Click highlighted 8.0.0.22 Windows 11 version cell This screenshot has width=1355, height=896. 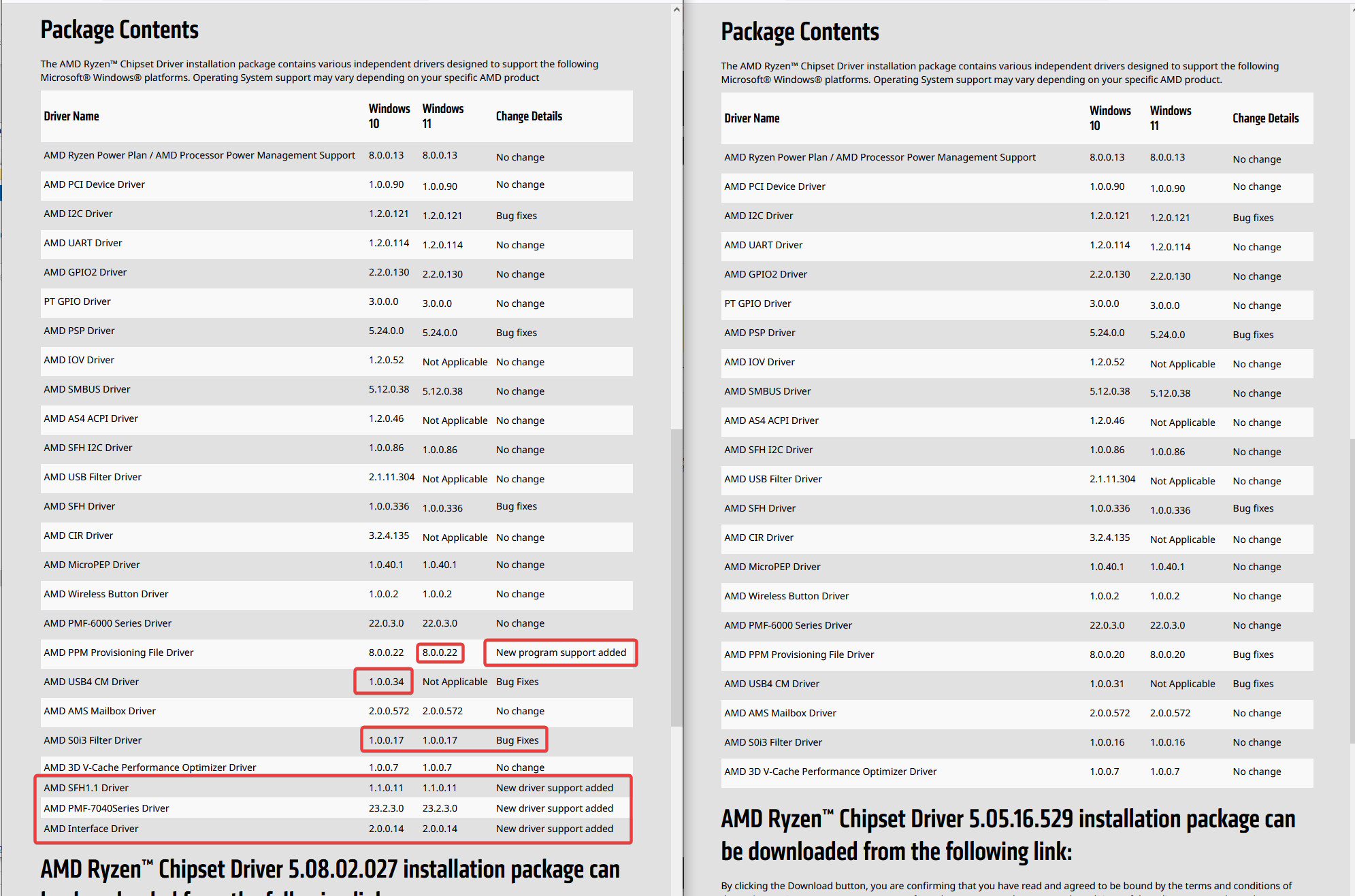click(440, 652)
